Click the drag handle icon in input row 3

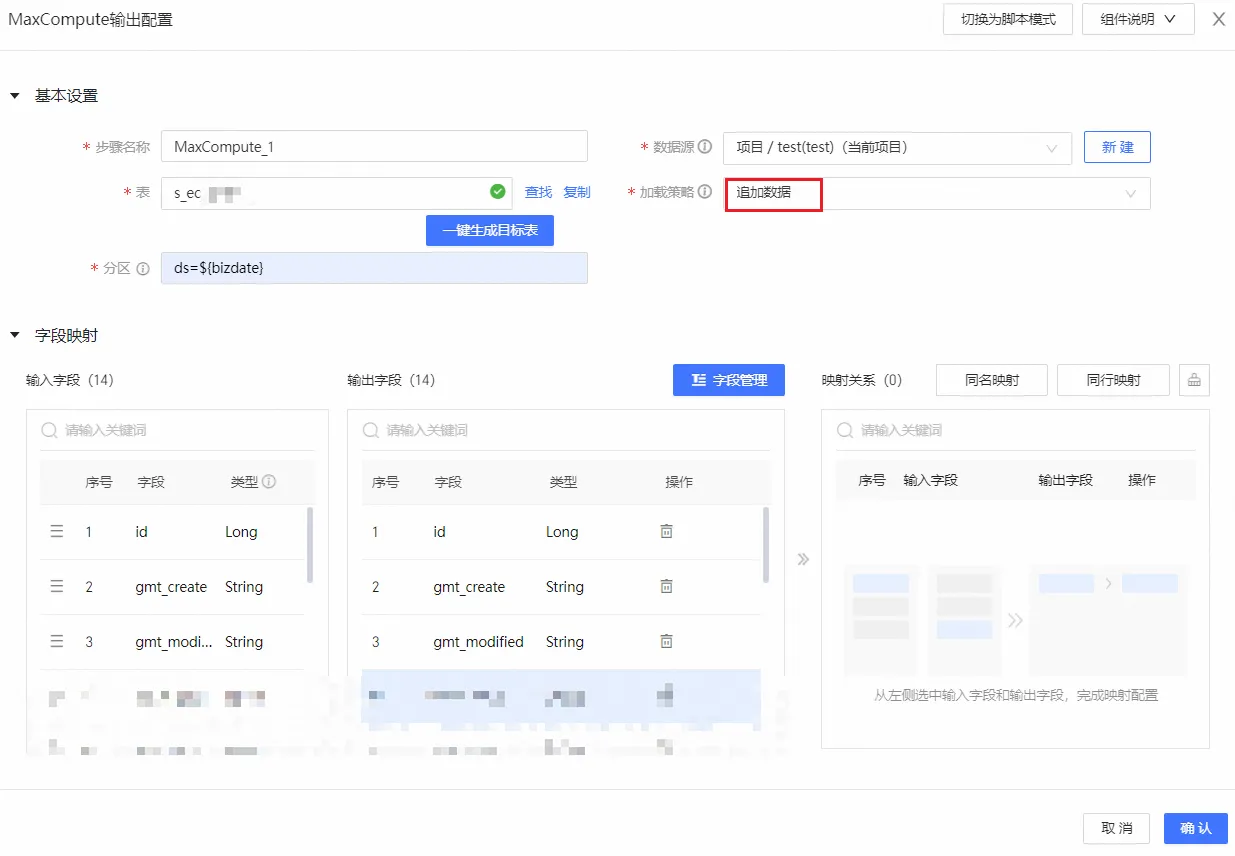57,642
